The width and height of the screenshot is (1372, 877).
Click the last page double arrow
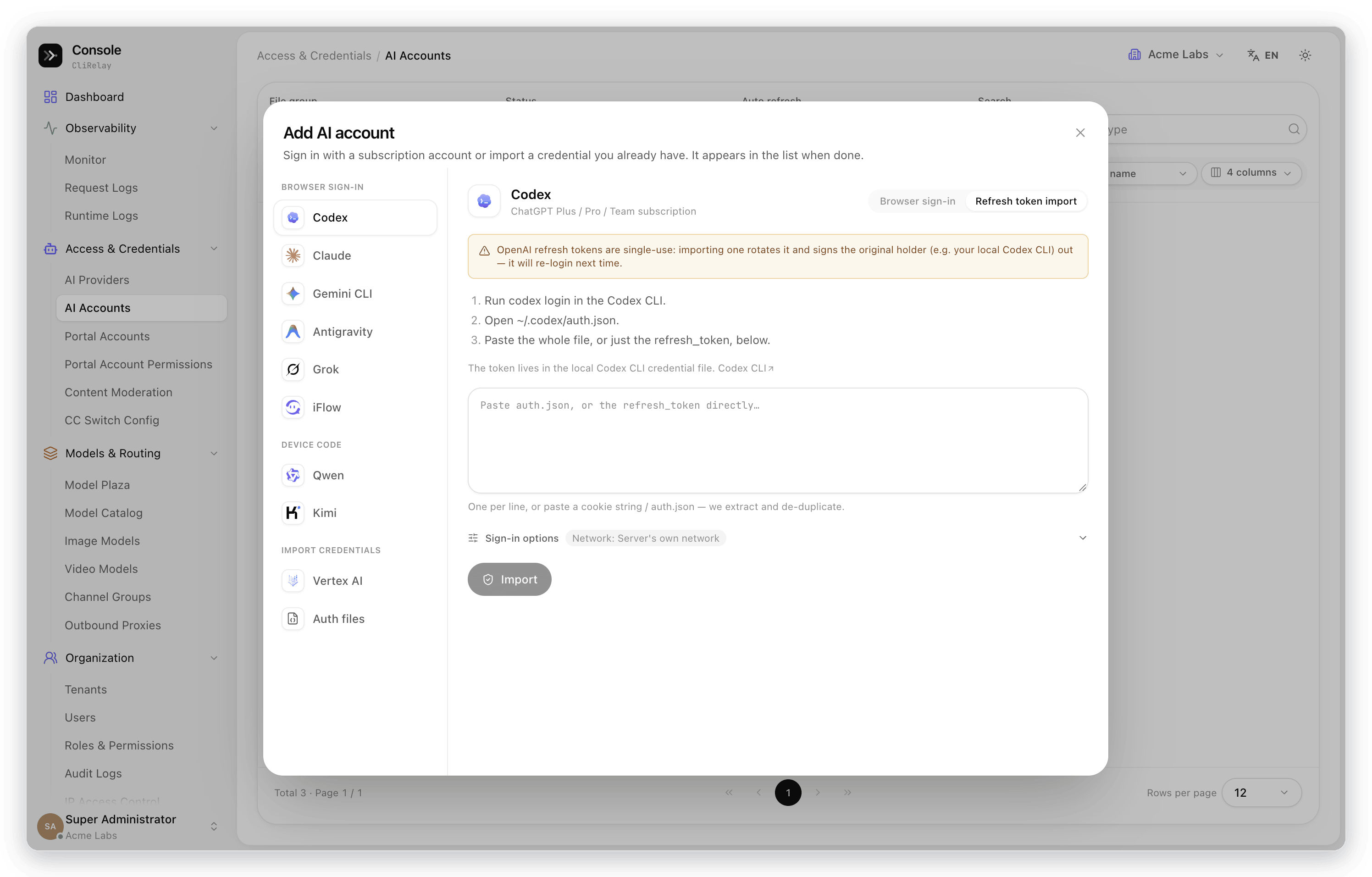pyautogui.click(x=847, y=793)
